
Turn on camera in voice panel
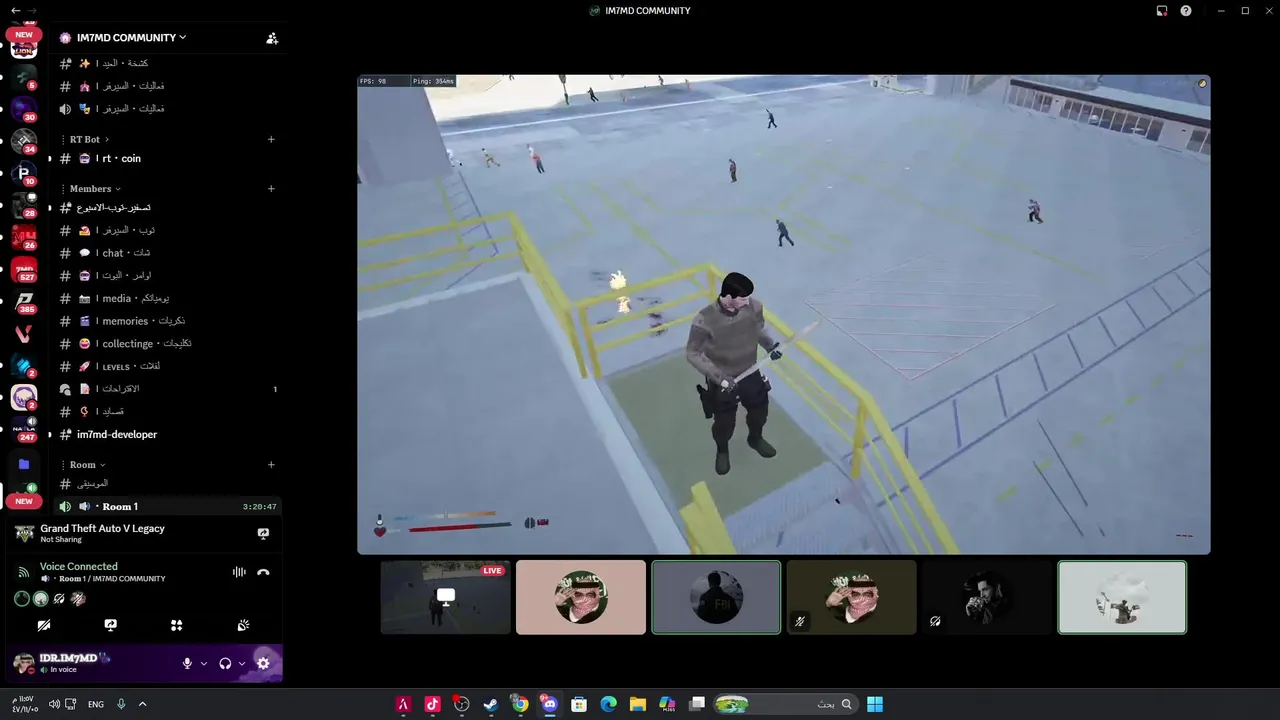44,625
